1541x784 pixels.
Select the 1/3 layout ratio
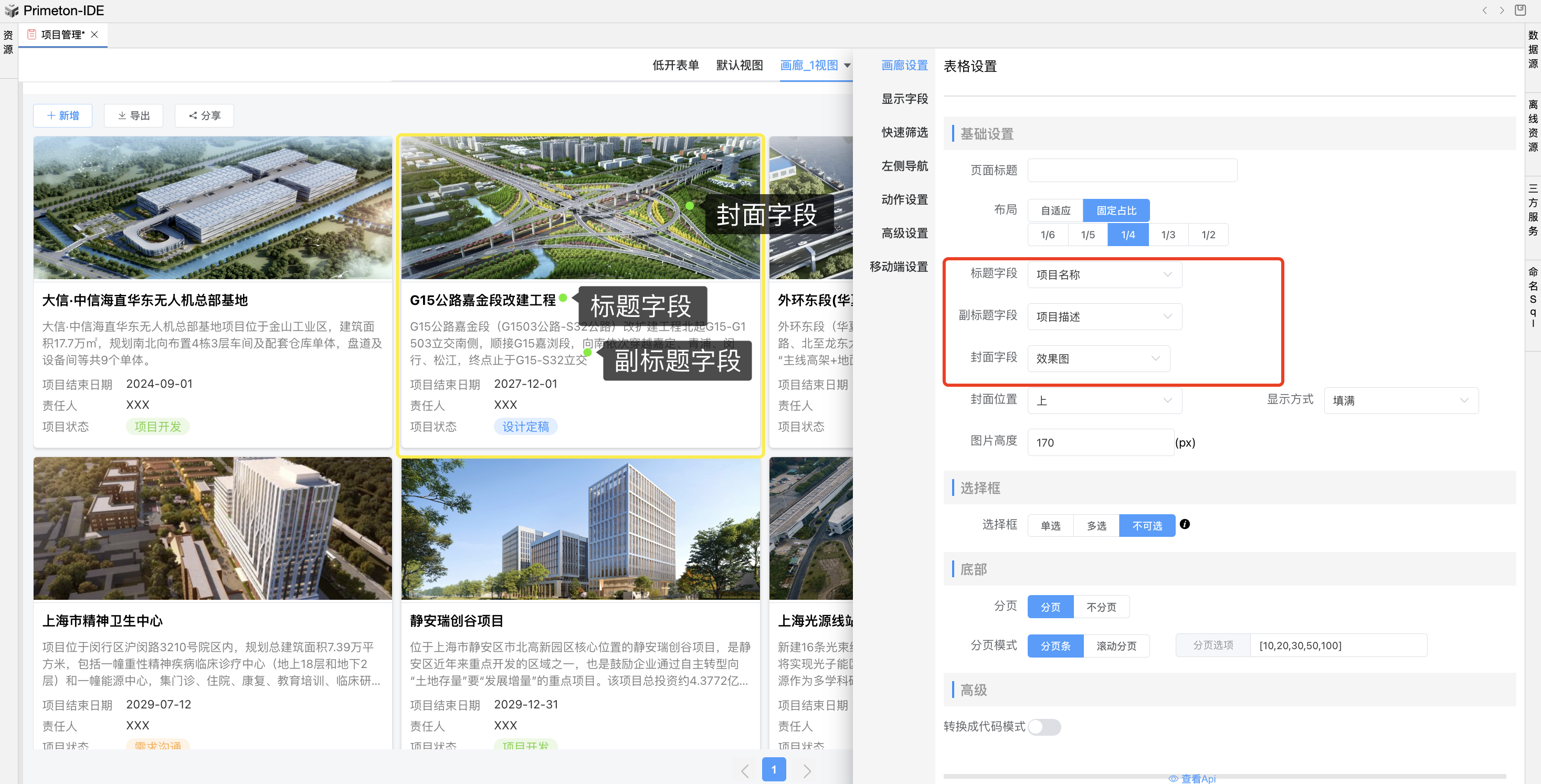(1168, 235)
